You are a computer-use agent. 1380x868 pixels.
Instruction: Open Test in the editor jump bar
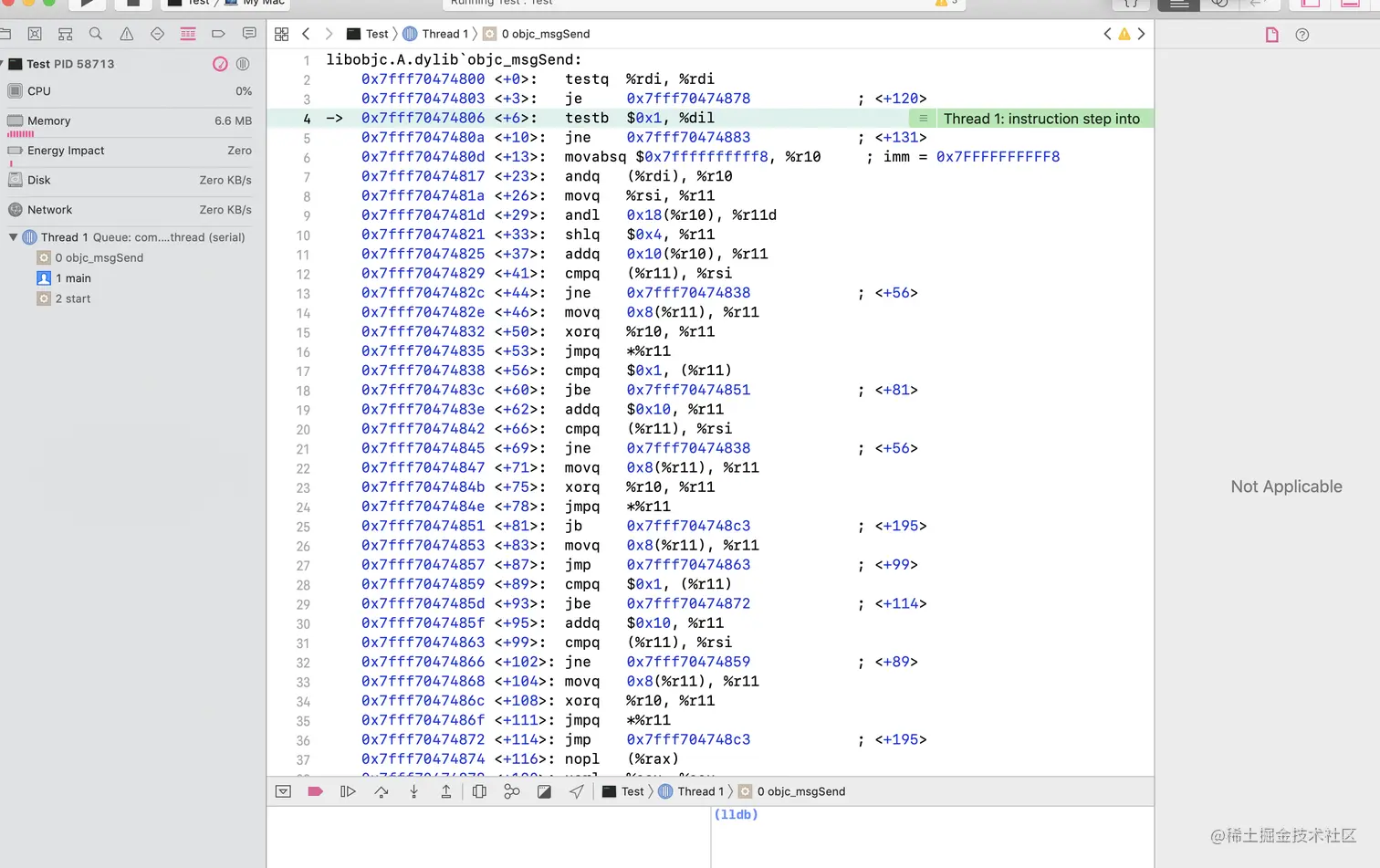(368, 34)
